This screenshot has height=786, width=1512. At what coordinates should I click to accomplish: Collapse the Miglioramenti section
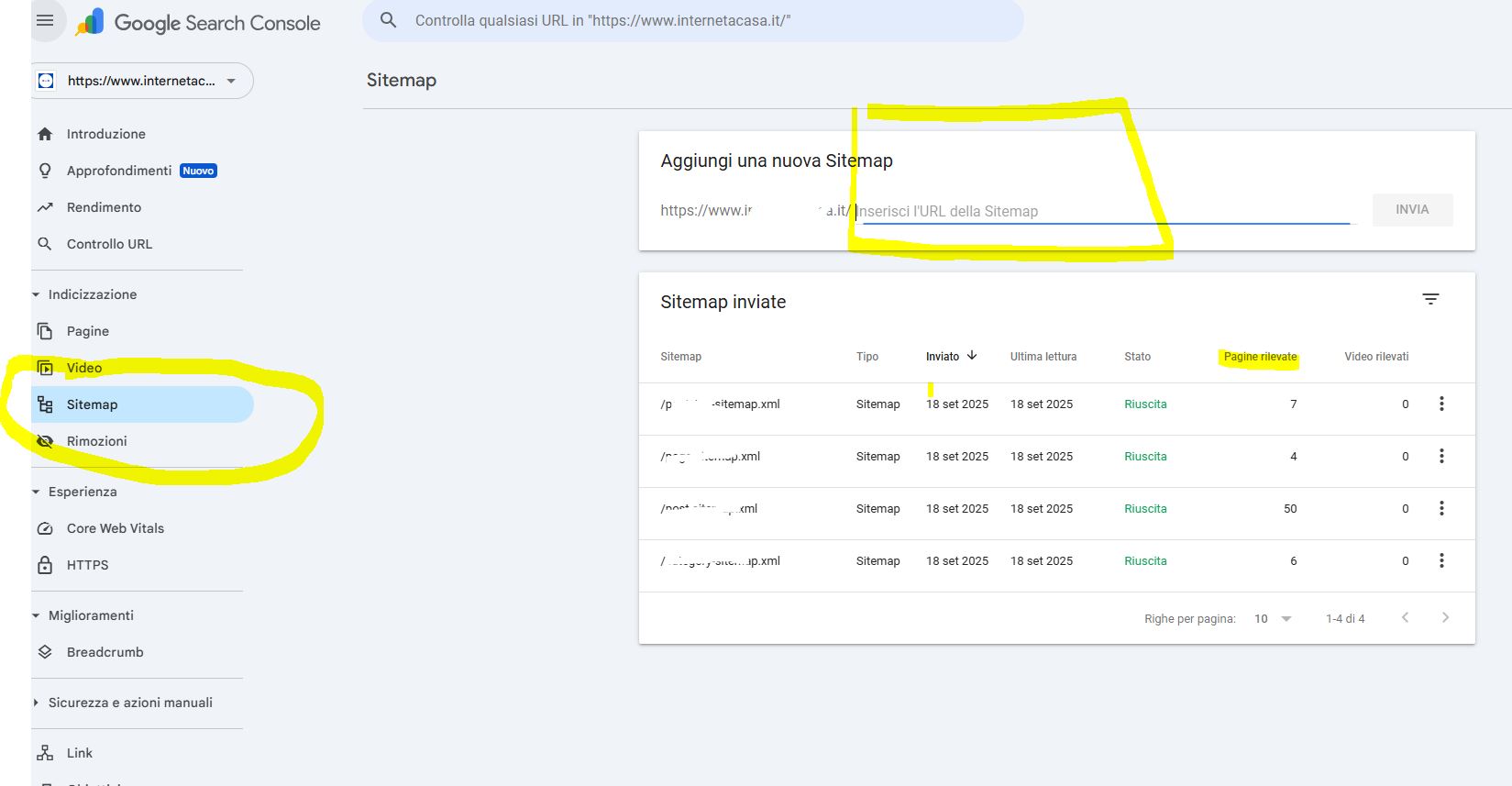pos(83,615)
